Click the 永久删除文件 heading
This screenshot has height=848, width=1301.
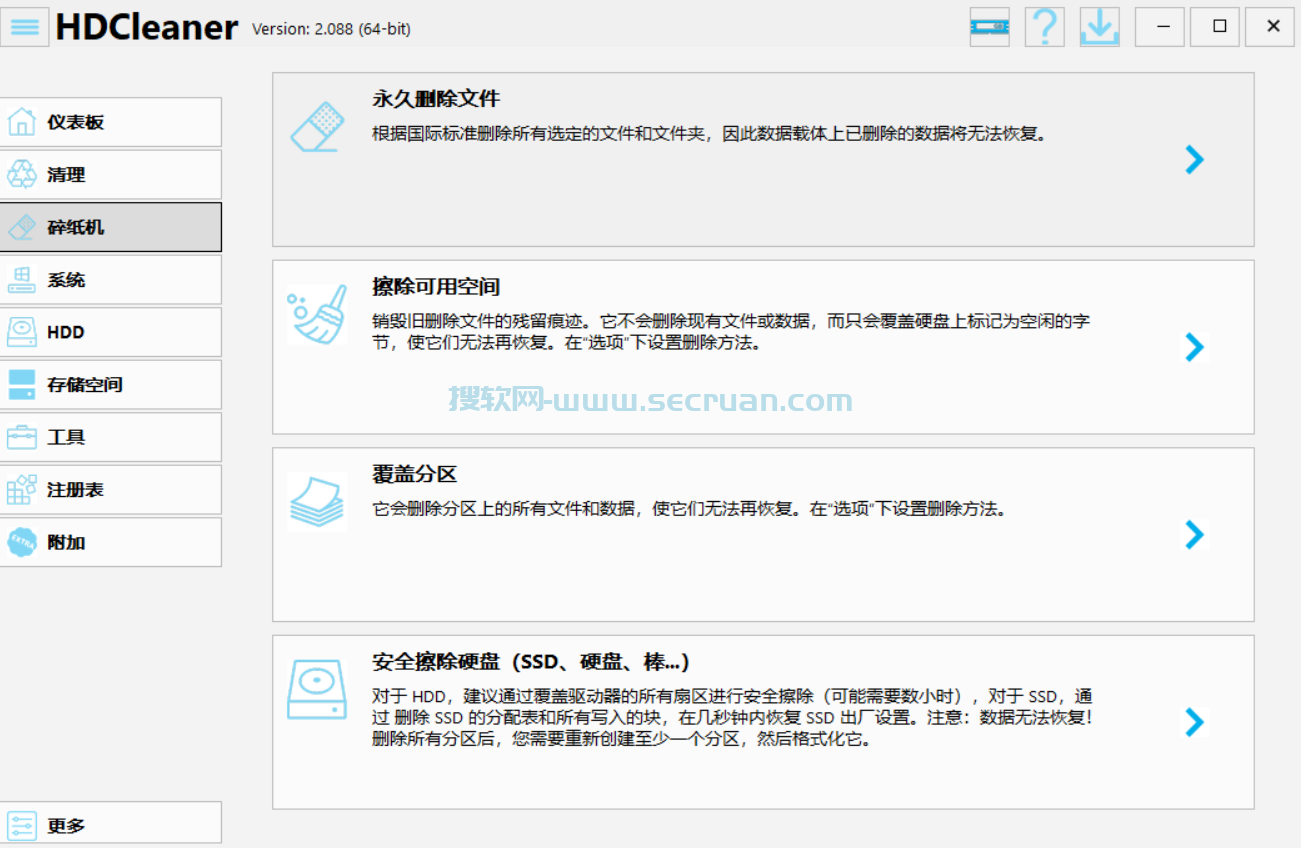(x=436, y=99)
